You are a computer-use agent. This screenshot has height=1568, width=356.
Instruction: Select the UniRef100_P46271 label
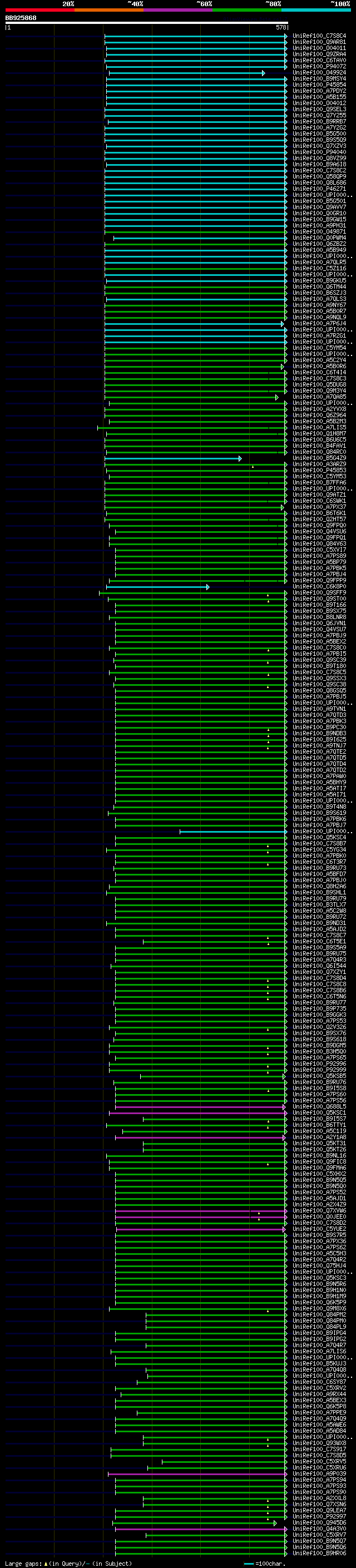(319, 189)
